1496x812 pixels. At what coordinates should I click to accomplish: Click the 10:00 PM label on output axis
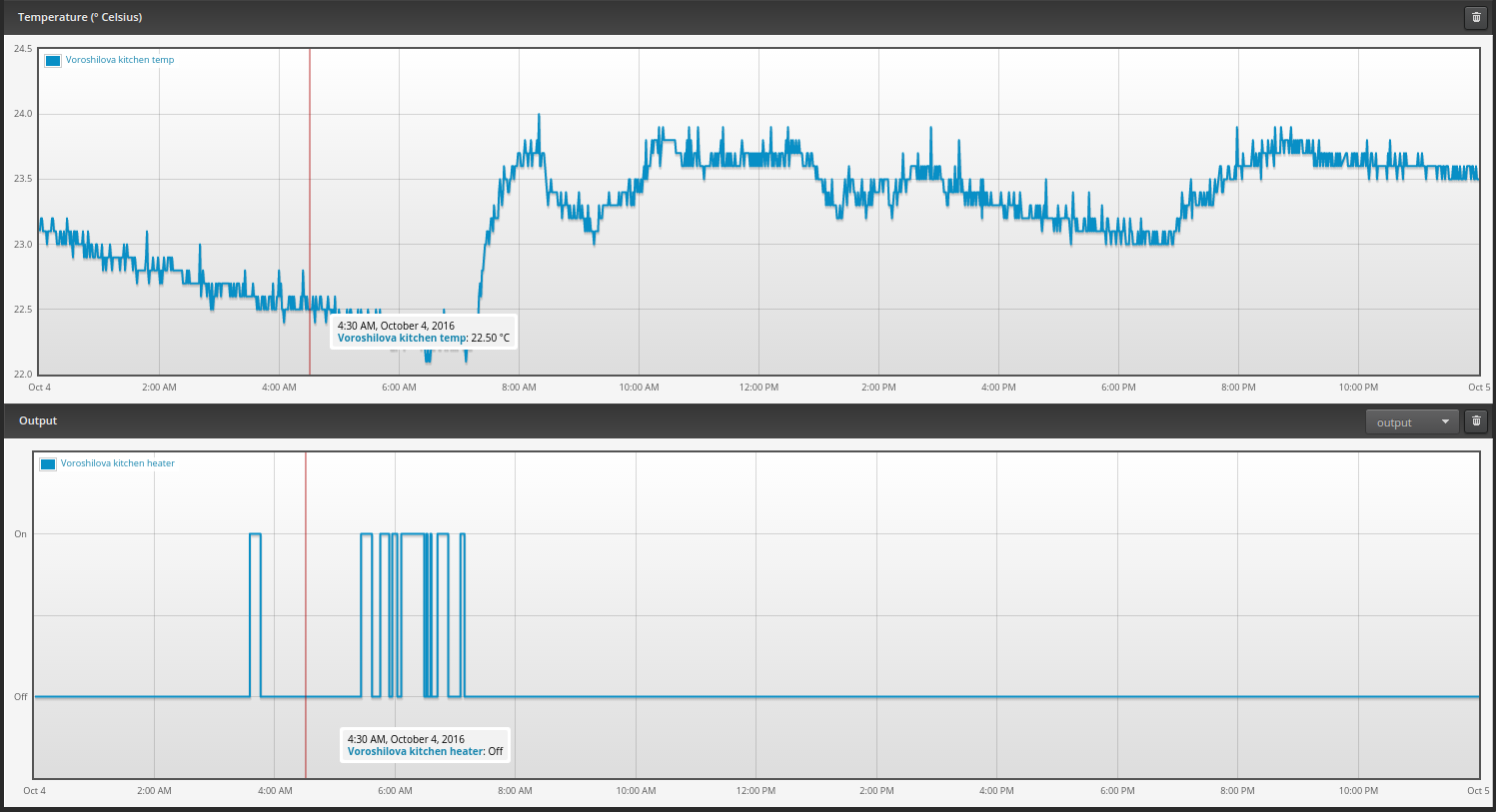pyautogui.click(x=1357, y=791)
